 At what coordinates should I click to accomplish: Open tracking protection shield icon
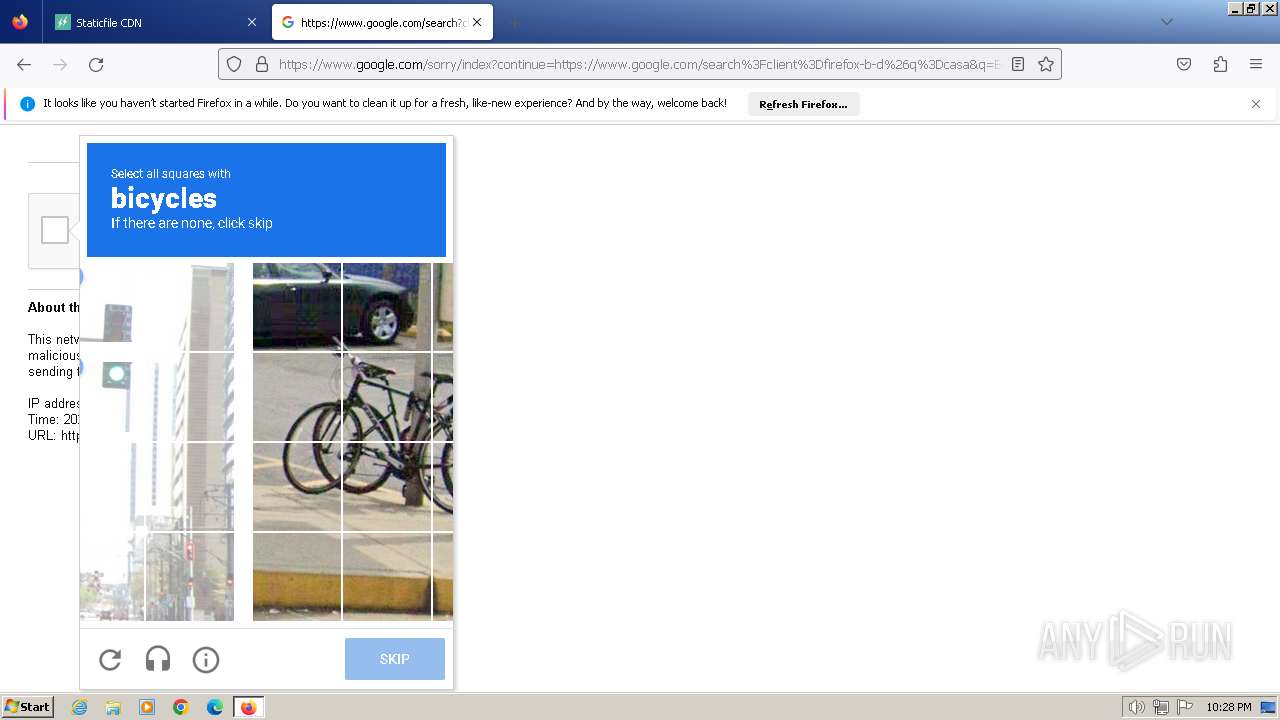click(234, 64)
